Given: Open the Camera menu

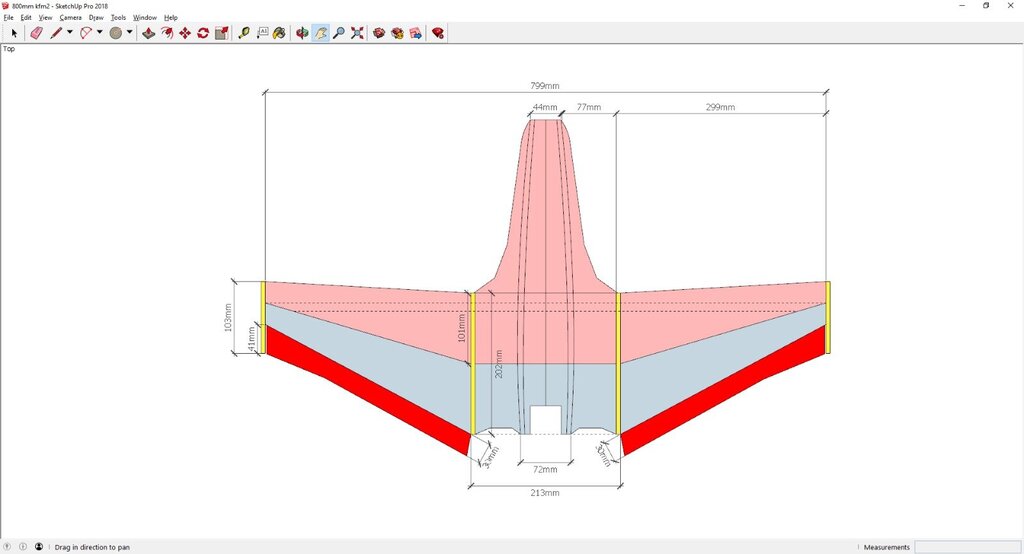Looking at the screenshot, I should (x=70, y=18).
